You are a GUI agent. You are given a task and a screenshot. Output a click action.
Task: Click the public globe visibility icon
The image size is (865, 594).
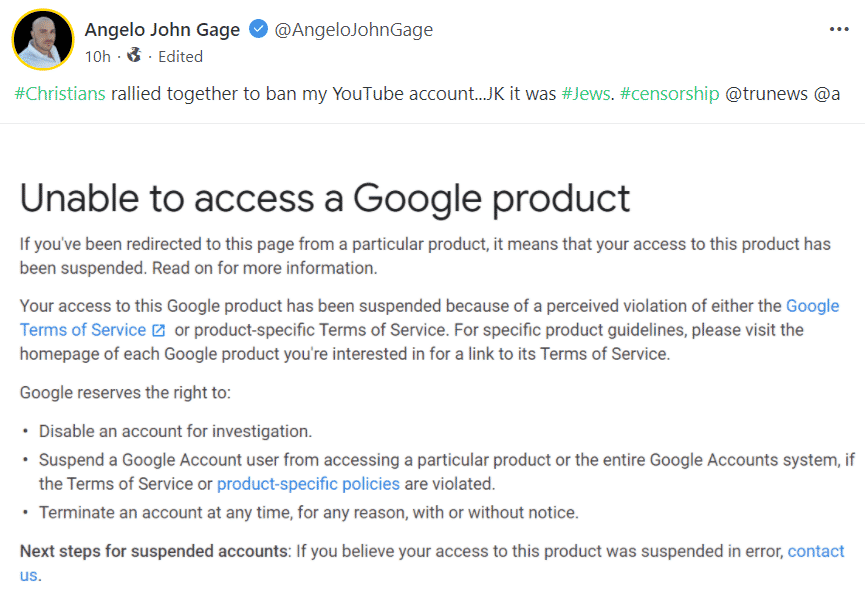click(x=134, y=55)
